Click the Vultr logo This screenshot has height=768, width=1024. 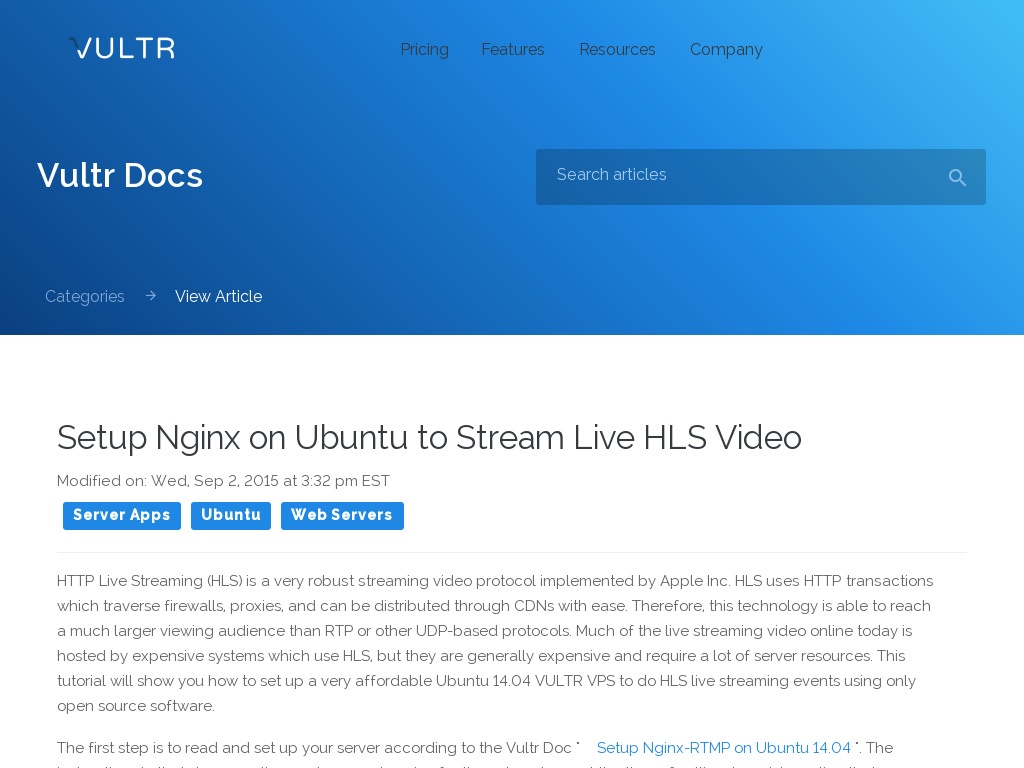coord(122,48)
